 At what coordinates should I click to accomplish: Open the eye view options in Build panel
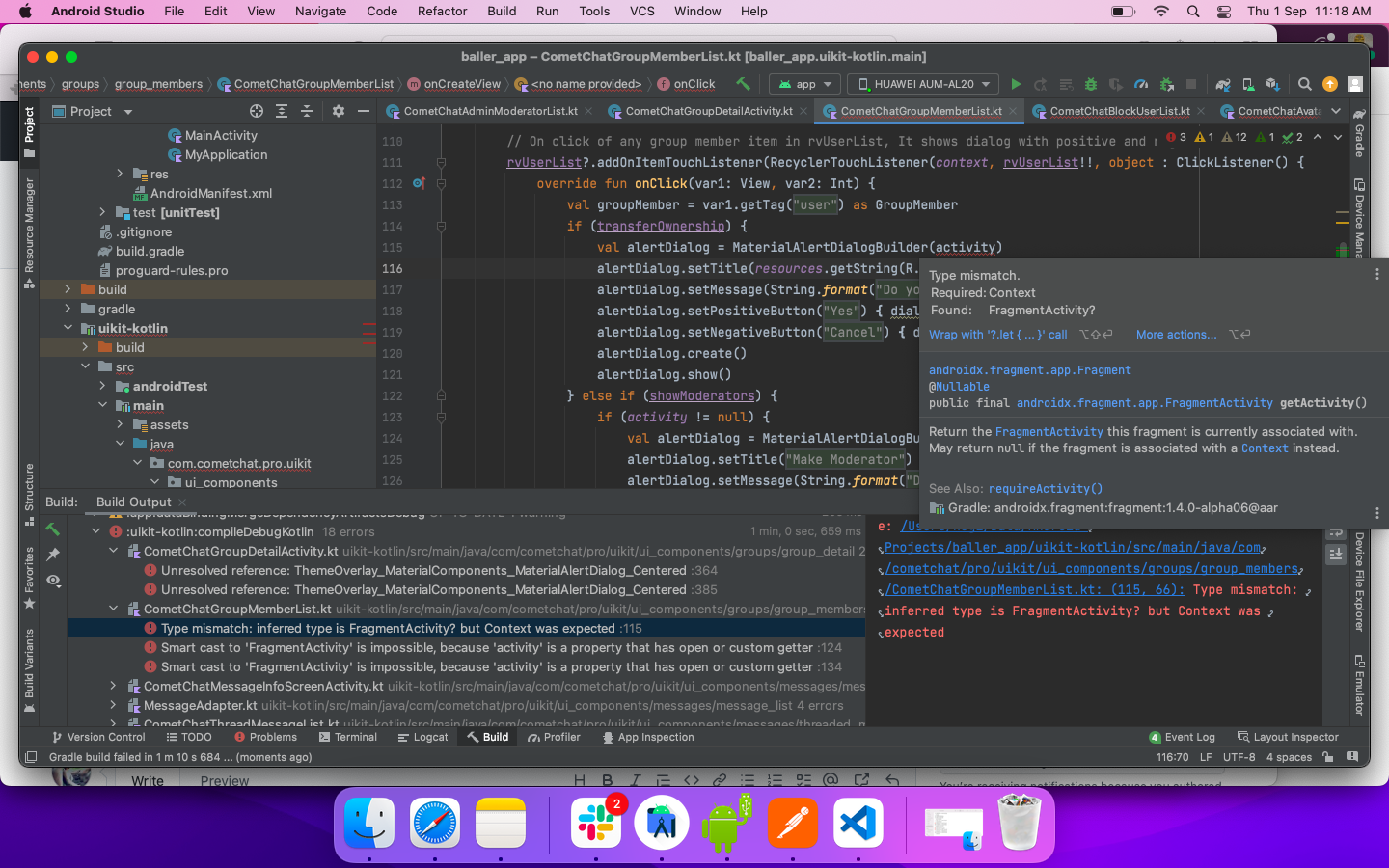pos(53,581)
